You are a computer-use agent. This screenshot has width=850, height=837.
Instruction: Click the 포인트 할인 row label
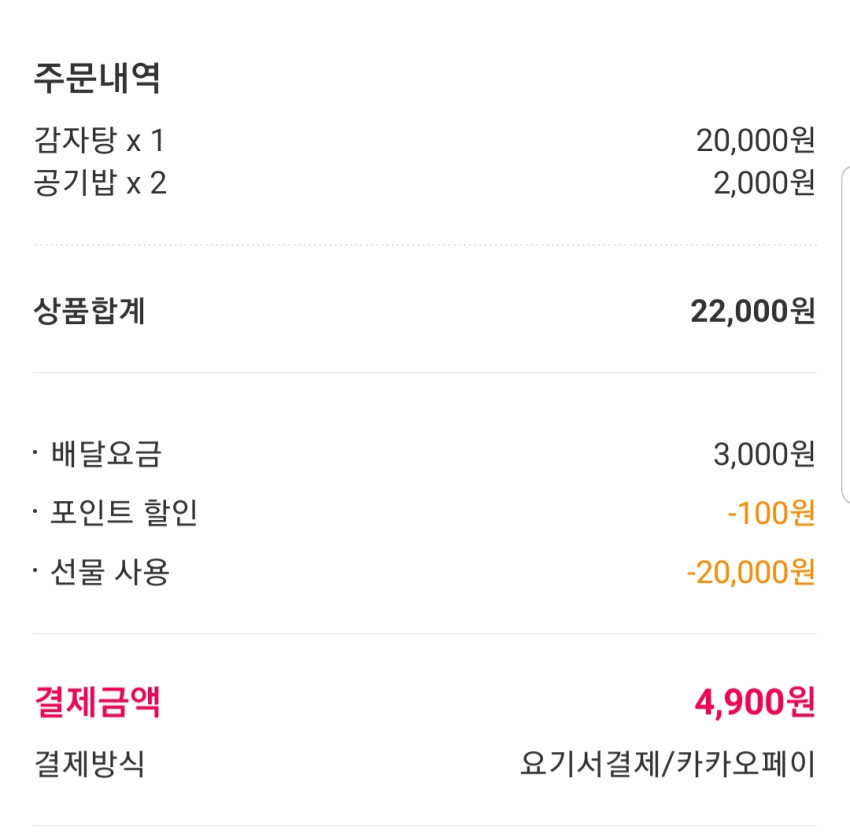[124, 512]
